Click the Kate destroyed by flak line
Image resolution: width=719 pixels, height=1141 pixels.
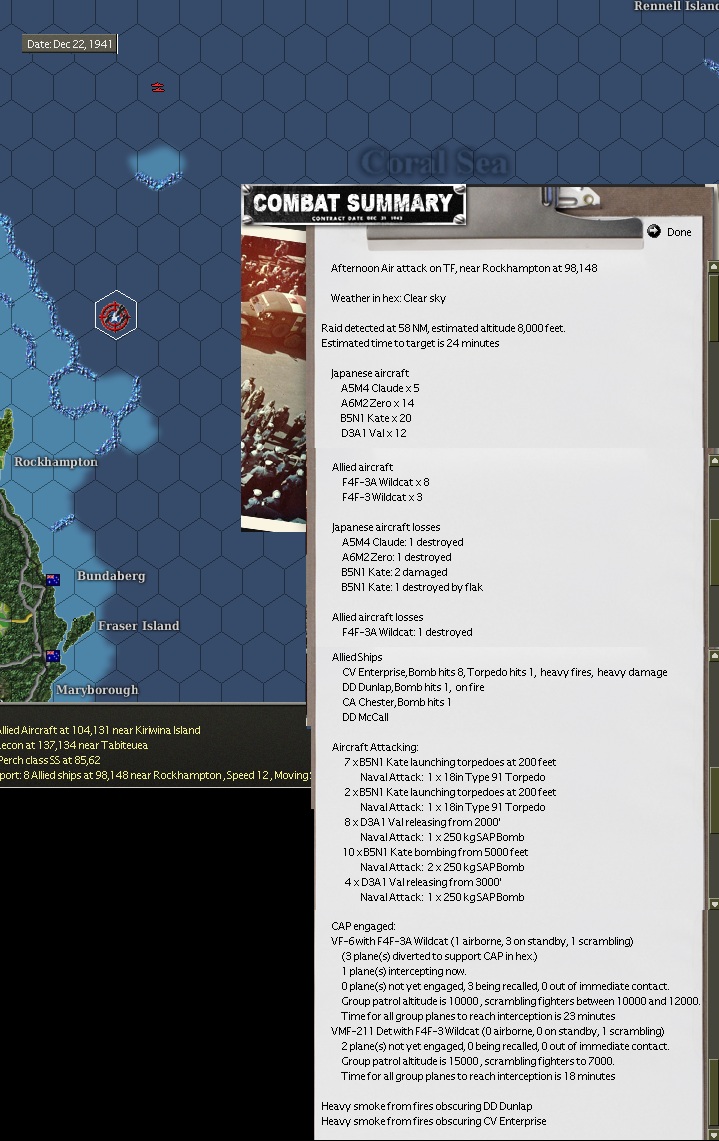(412, 587)
